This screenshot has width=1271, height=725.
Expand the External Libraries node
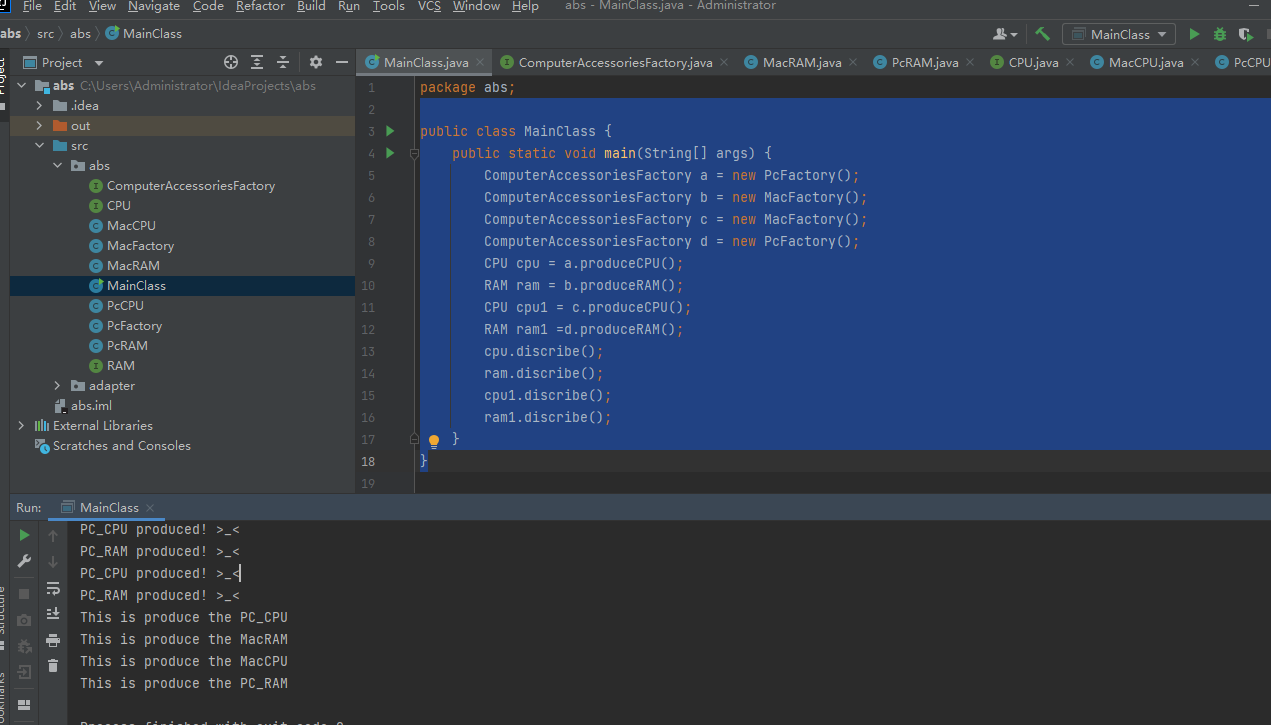22,426
